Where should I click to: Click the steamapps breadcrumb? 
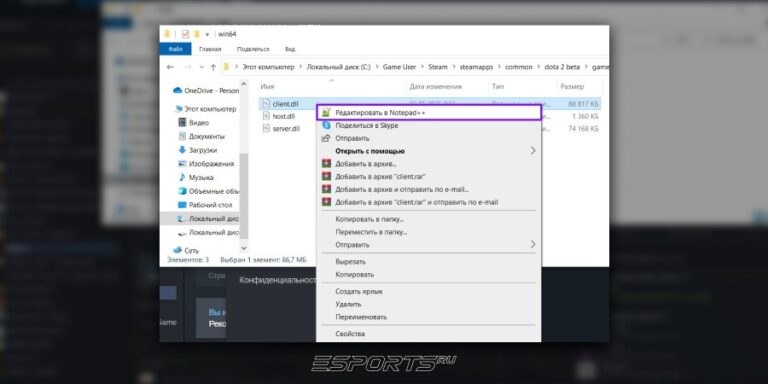click(476, 67)
